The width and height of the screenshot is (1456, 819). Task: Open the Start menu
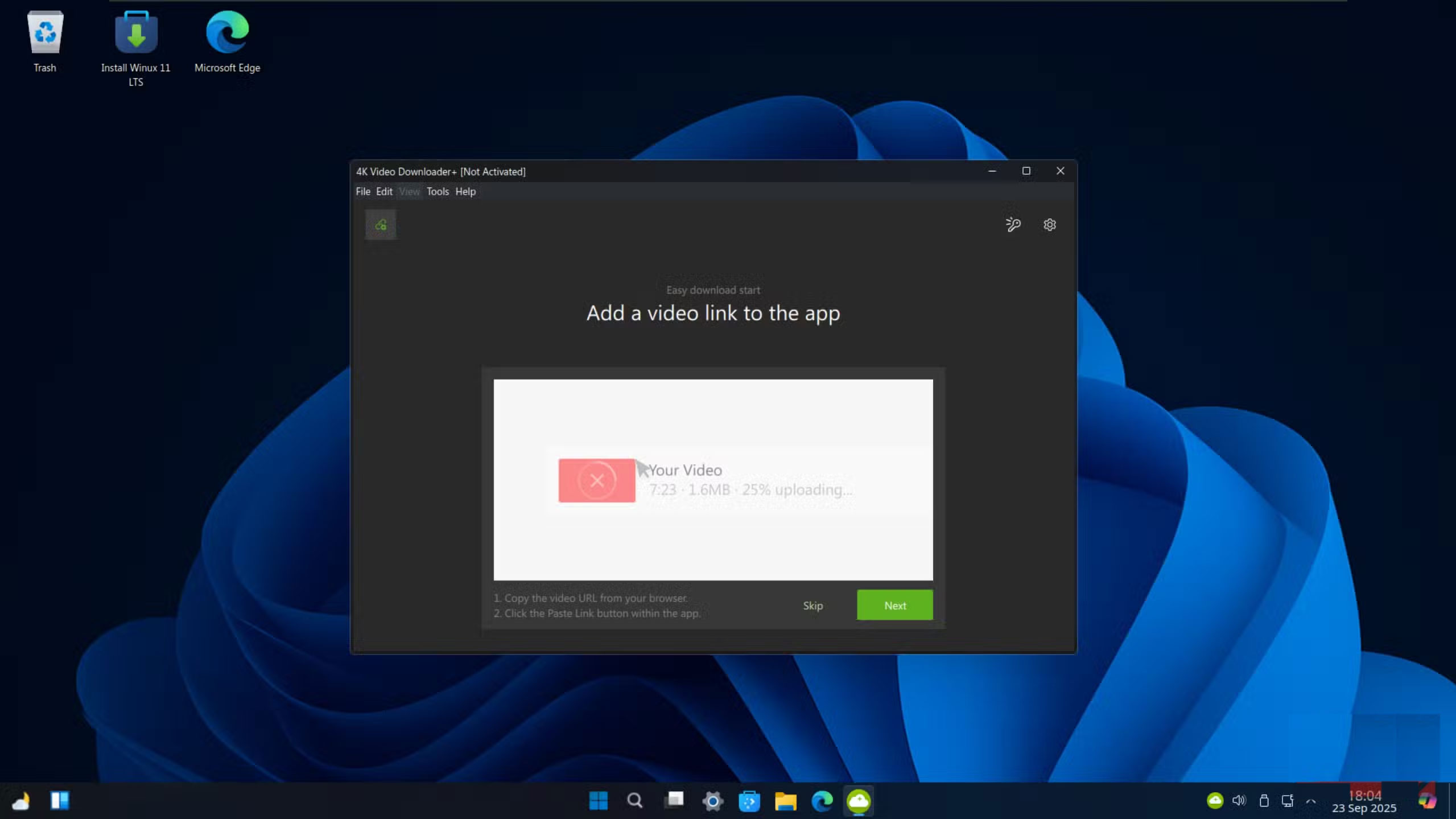[x=597, y=801]
